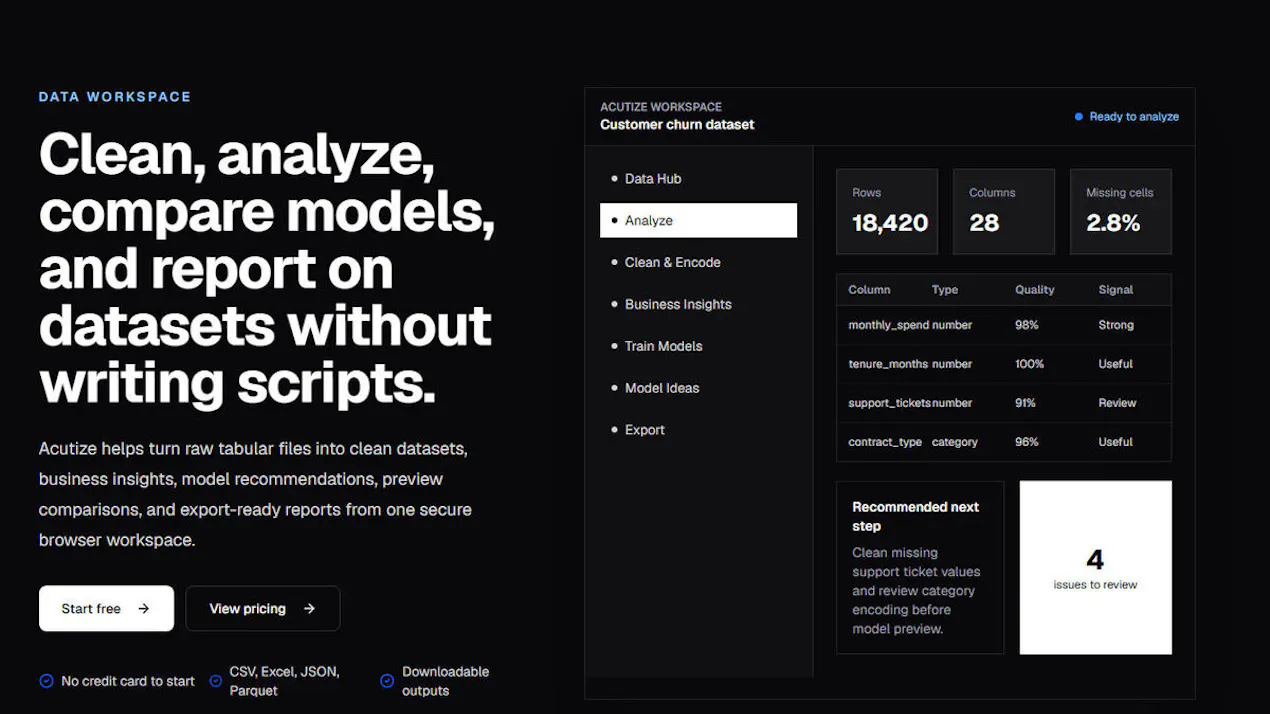Click the DATA WORKSPACE heading label
Viewport: 1270px width, 714px height.
[115, 97]
